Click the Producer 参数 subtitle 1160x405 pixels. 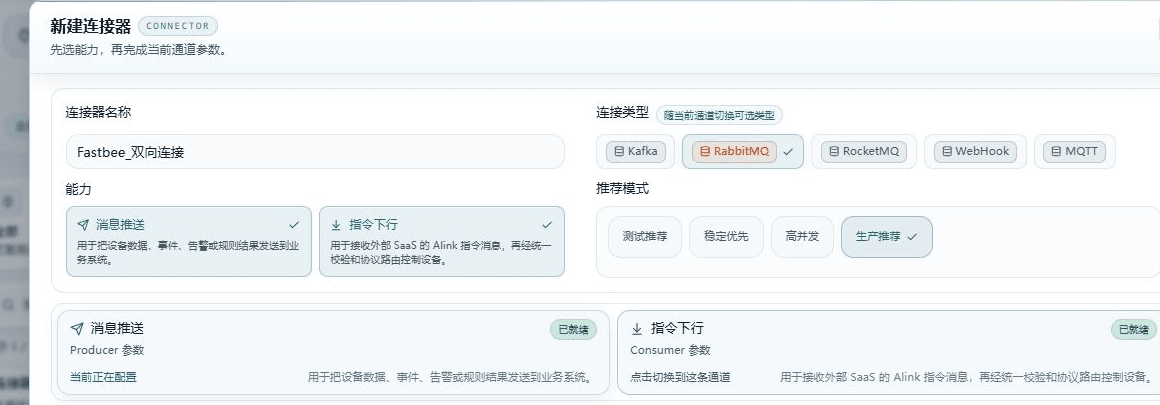pos(107,350)
